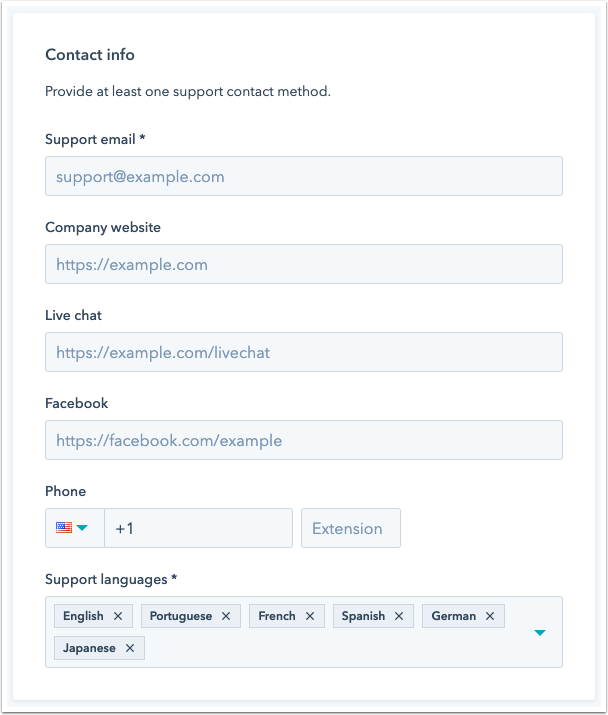Remove the English language tag

coord(118,616)
